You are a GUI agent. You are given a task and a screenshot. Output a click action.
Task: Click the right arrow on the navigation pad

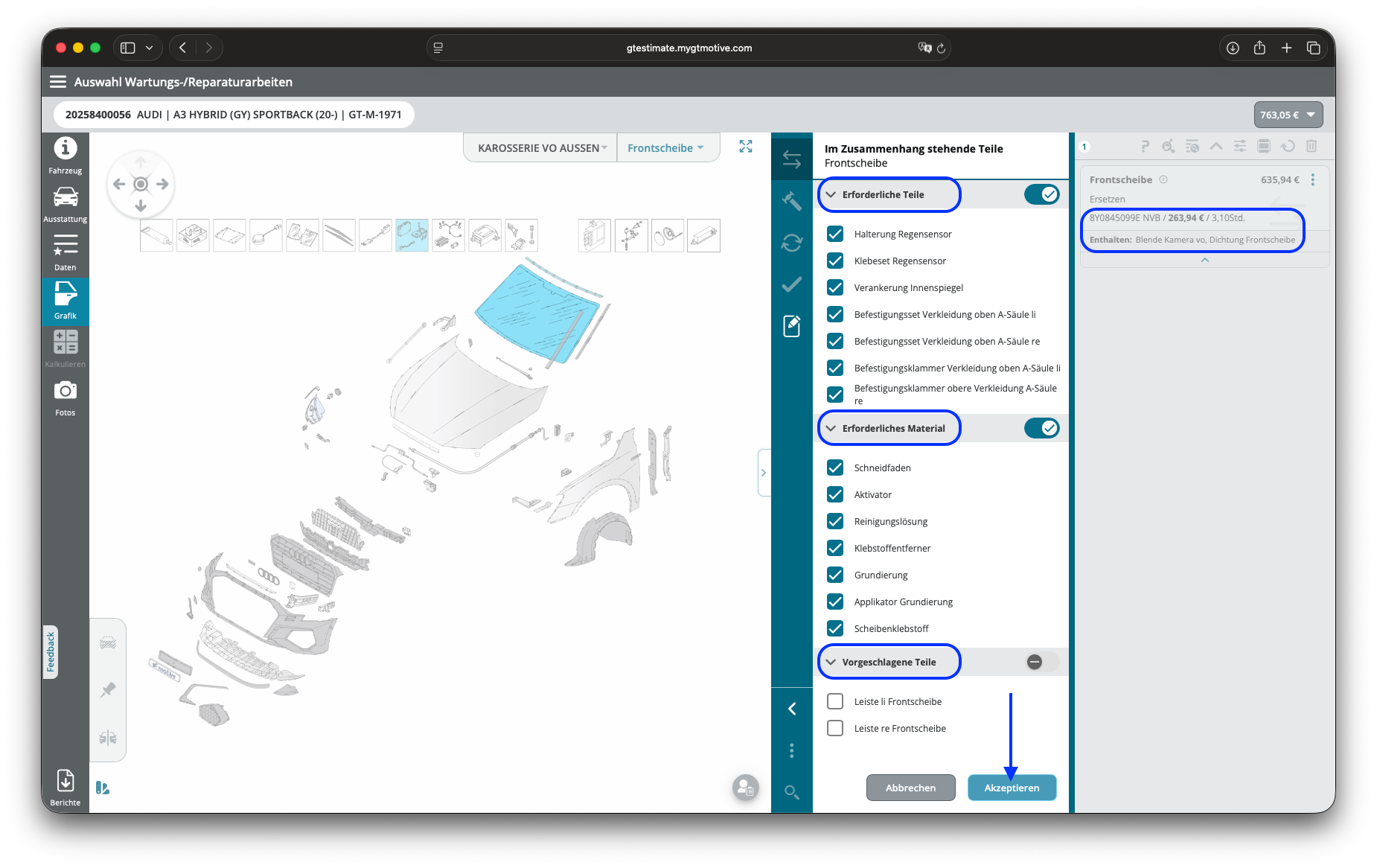pyautogui.click(x=162, y=184)
